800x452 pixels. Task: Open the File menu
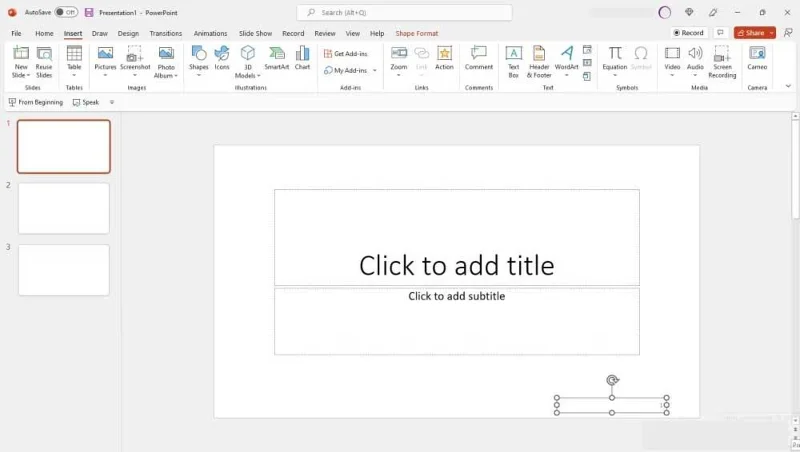click(x=16, y=33)
